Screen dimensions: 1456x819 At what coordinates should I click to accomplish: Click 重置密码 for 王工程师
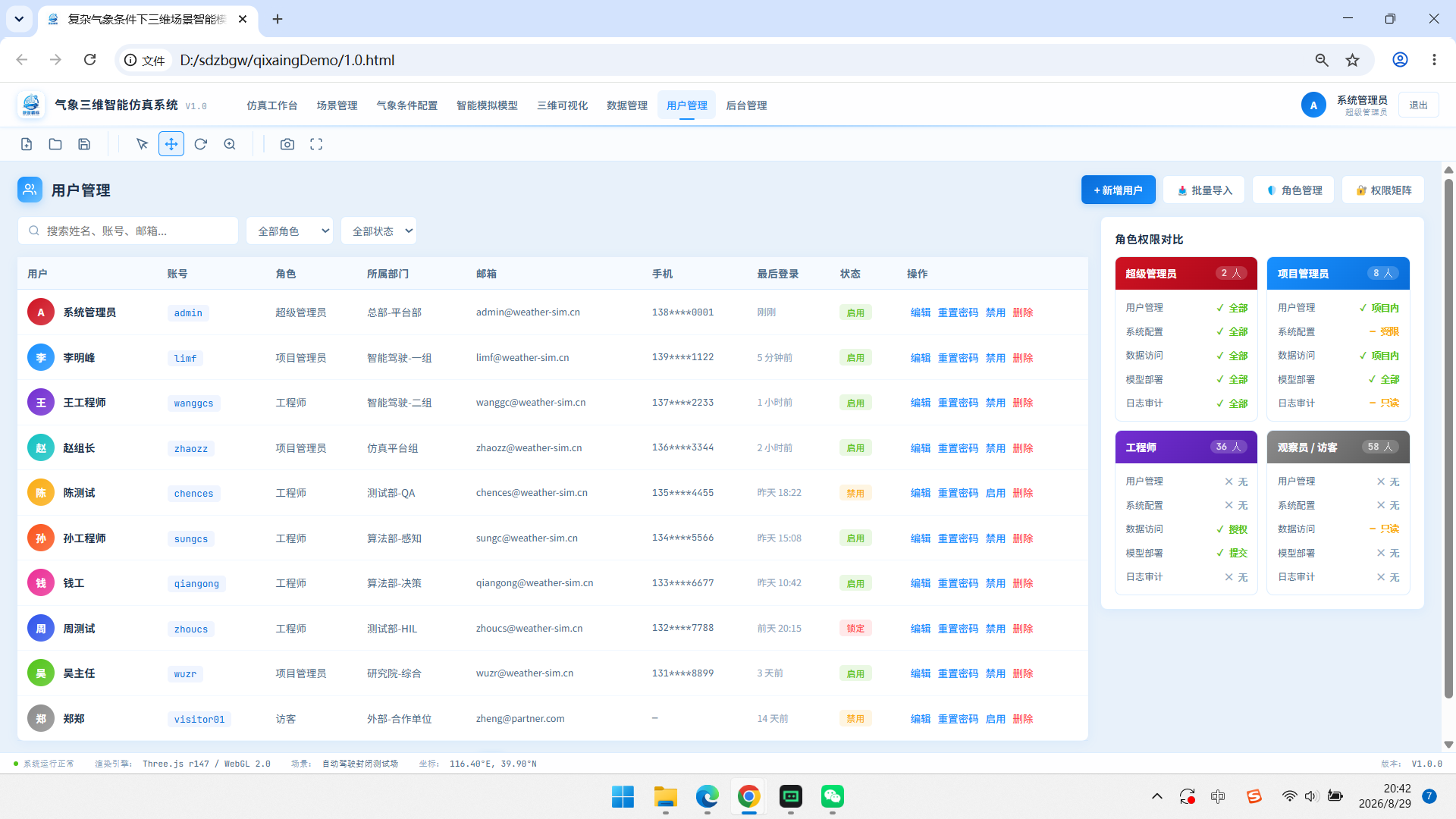[x=958, y=403]
